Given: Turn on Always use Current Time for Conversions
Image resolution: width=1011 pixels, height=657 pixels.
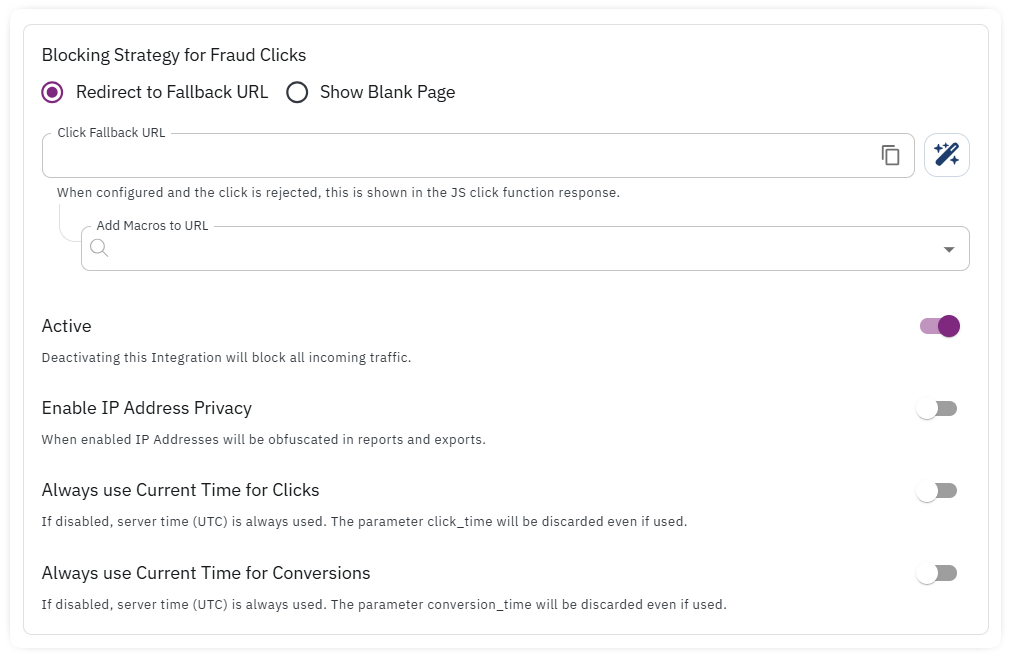Looking at the screenshot, I should 937,573.
